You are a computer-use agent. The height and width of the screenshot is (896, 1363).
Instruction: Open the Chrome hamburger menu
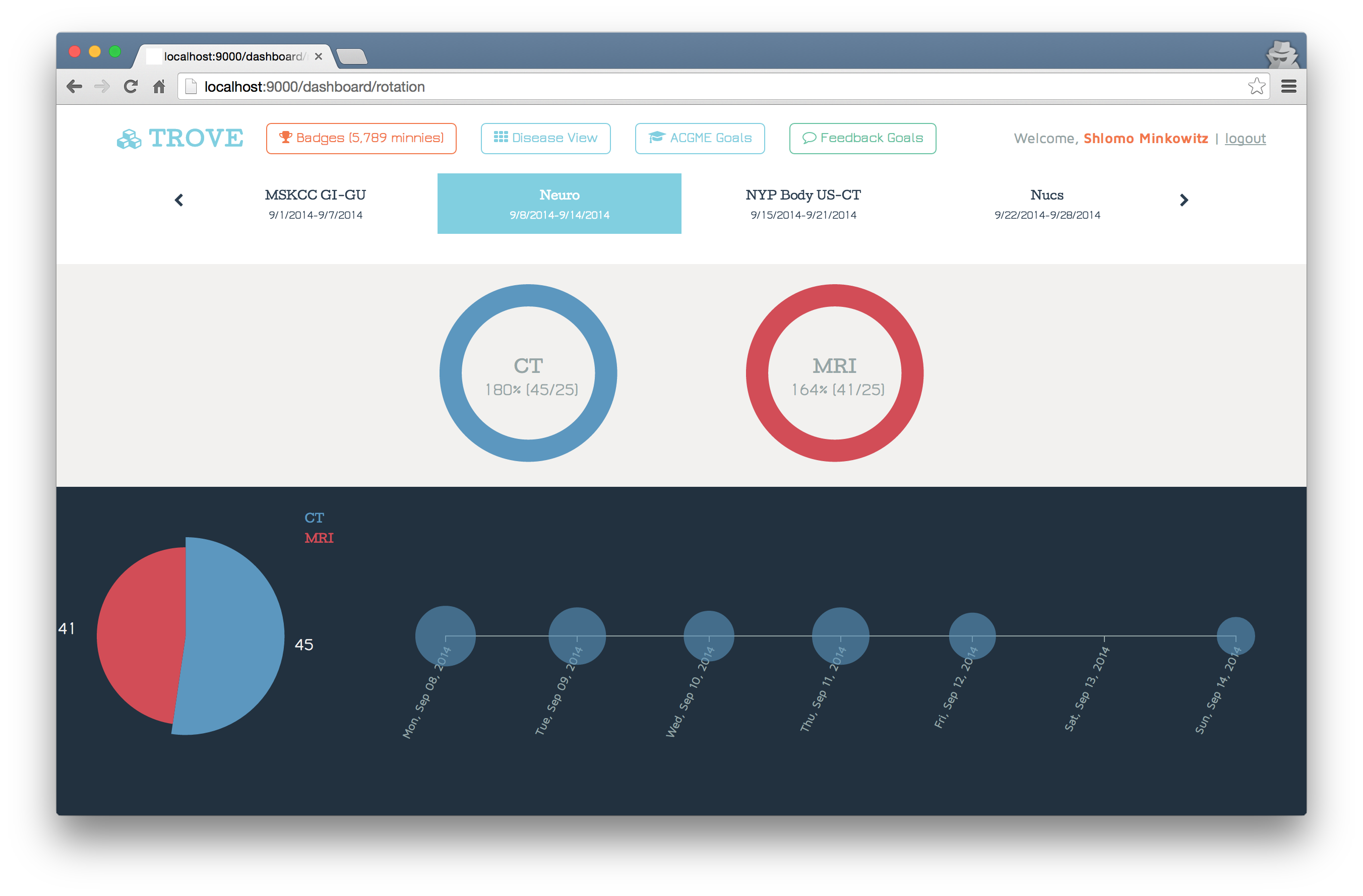[1288, 87]
